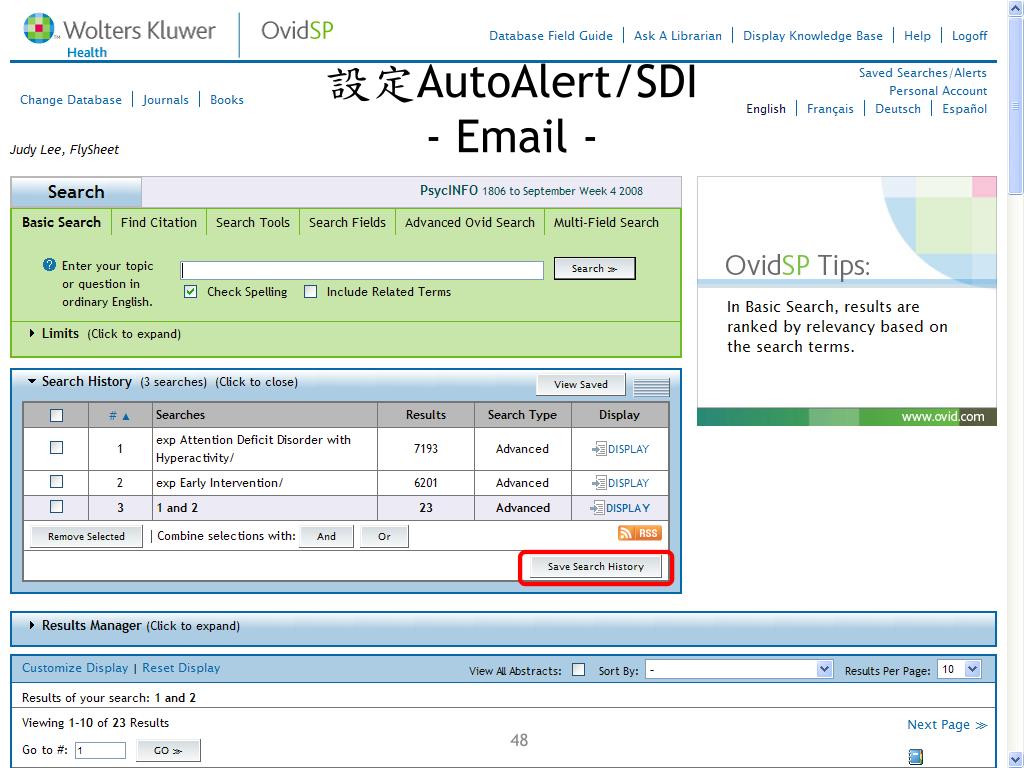Viewport: 1024px width, 768px height.
Task: Click scrollbar down arrow at bottom
Action: (1016, 759)
